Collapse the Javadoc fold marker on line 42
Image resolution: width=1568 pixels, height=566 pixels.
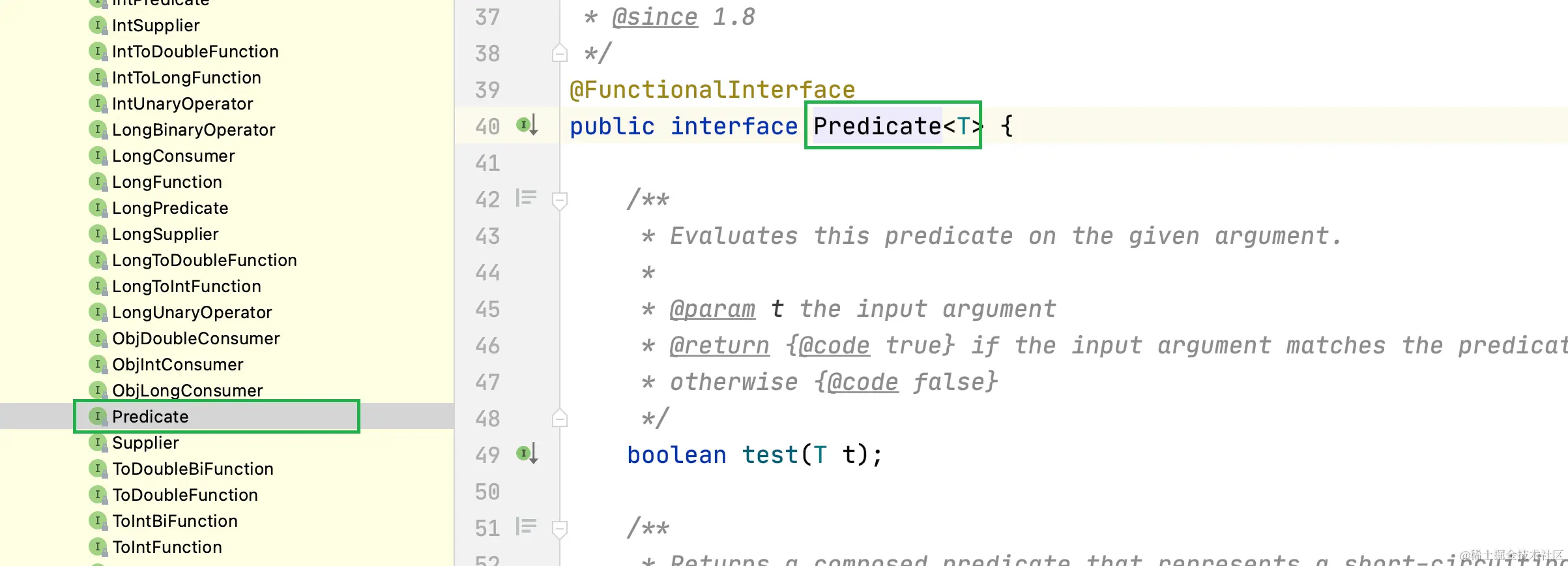click(559, 200)
